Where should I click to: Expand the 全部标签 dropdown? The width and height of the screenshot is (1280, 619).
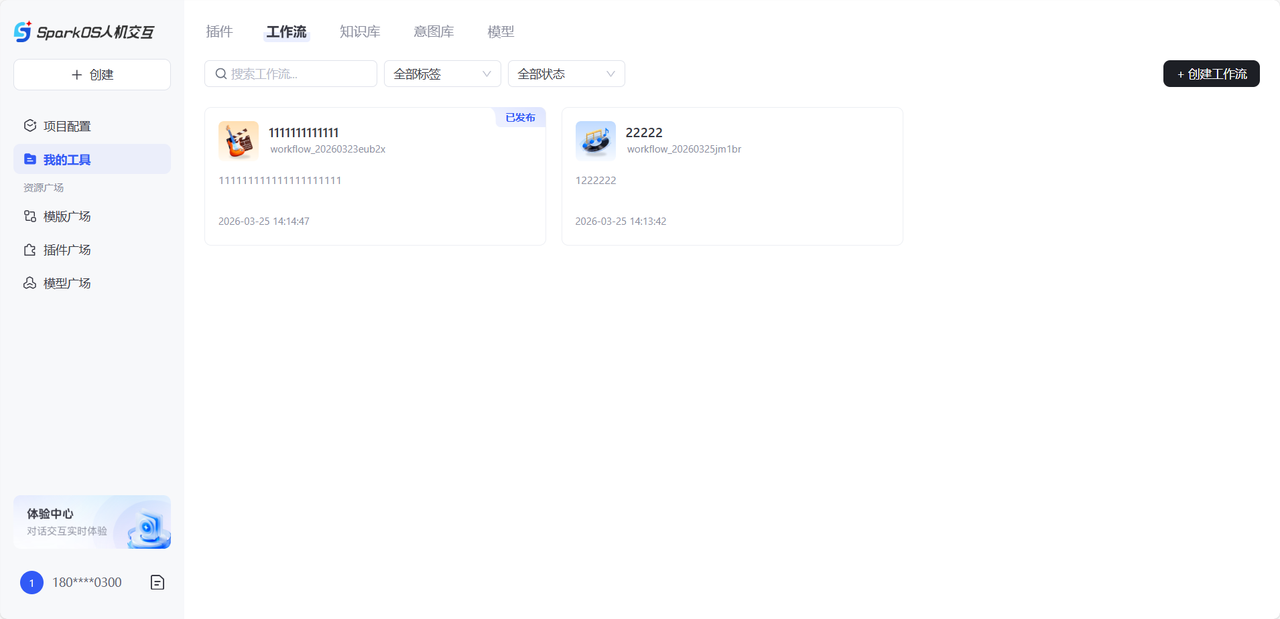pos(442,74)
